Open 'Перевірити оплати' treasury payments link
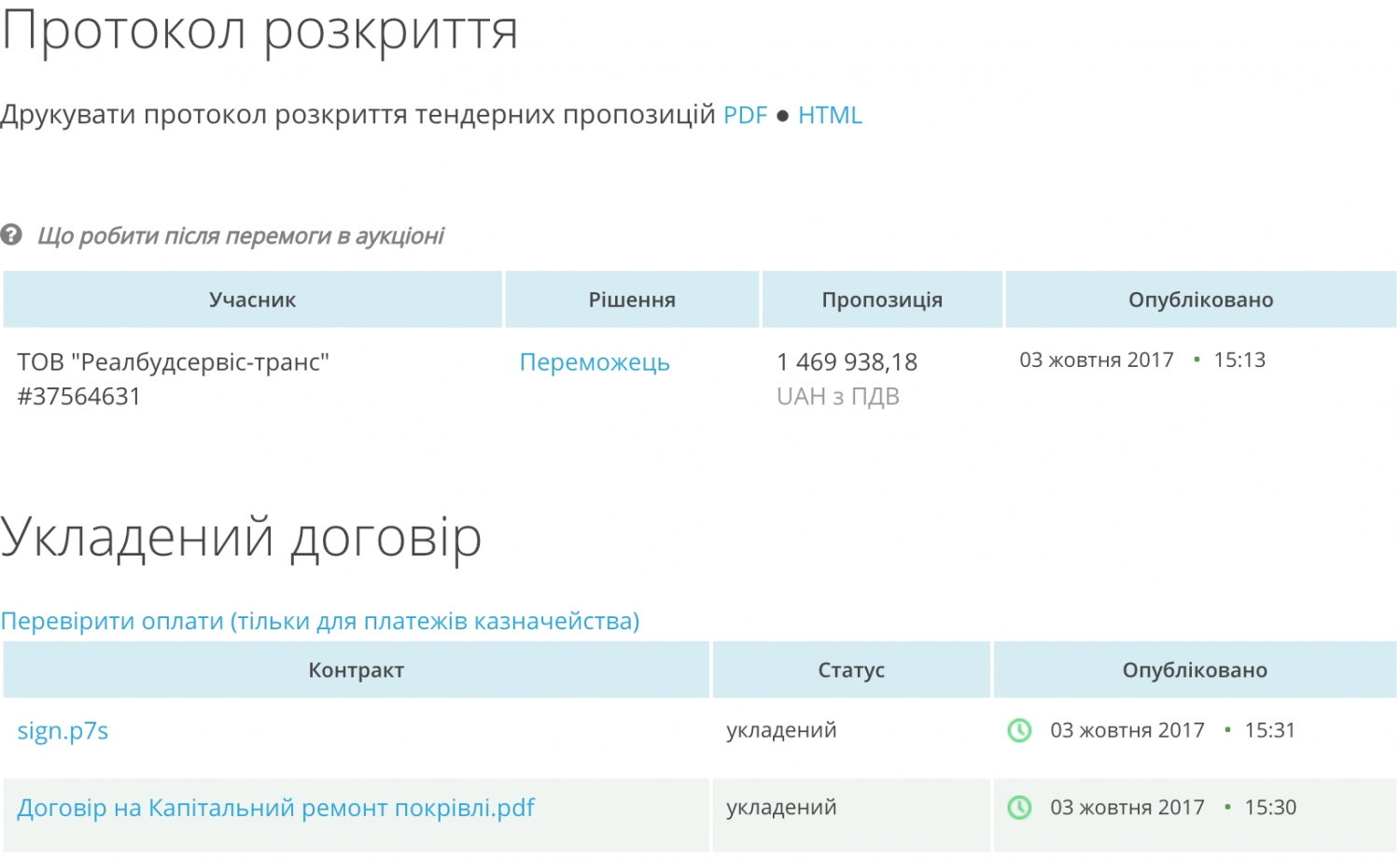 point(320,621)
